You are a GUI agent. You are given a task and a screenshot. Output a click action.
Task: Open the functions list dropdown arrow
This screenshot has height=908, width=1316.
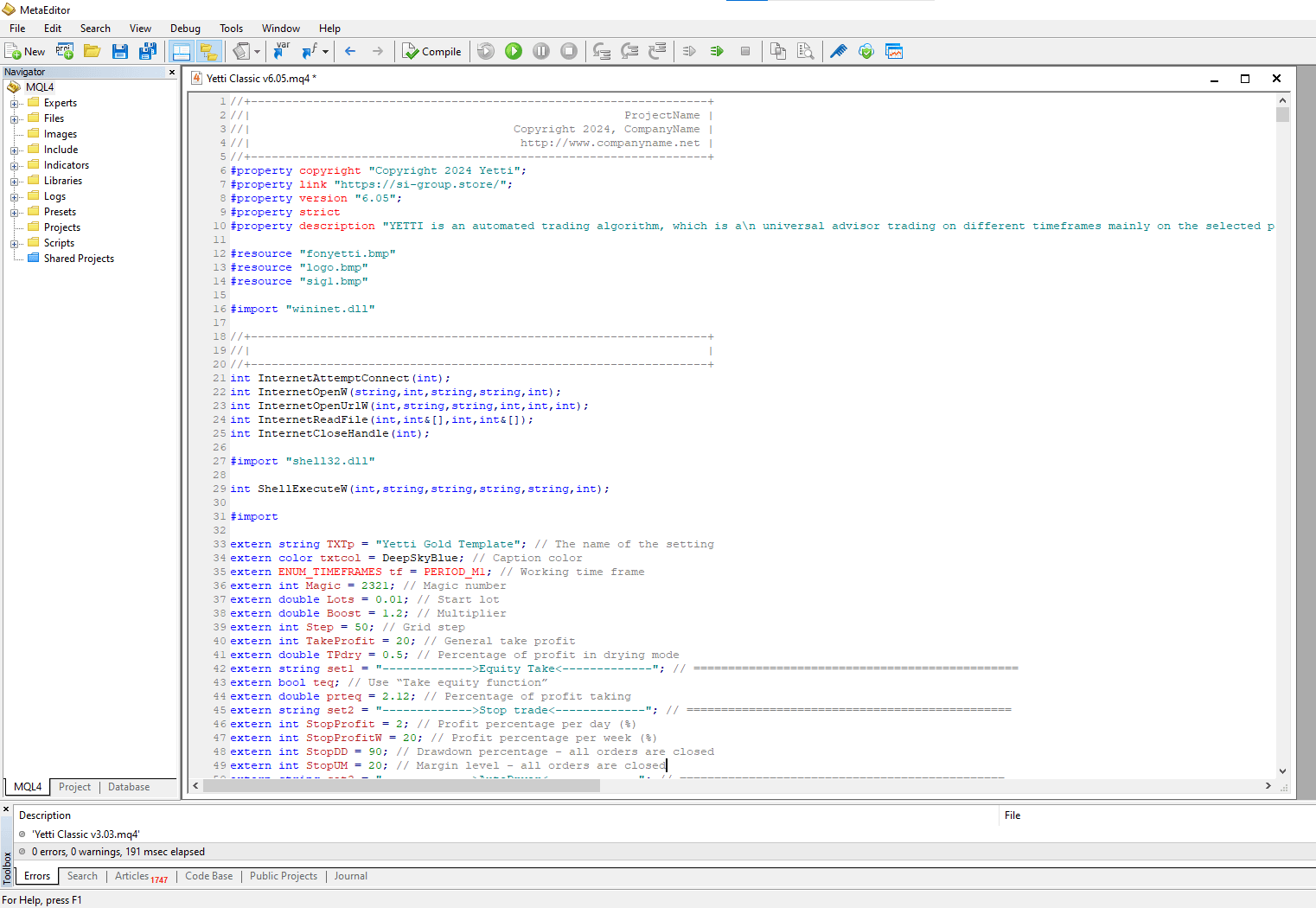[325, 52]
